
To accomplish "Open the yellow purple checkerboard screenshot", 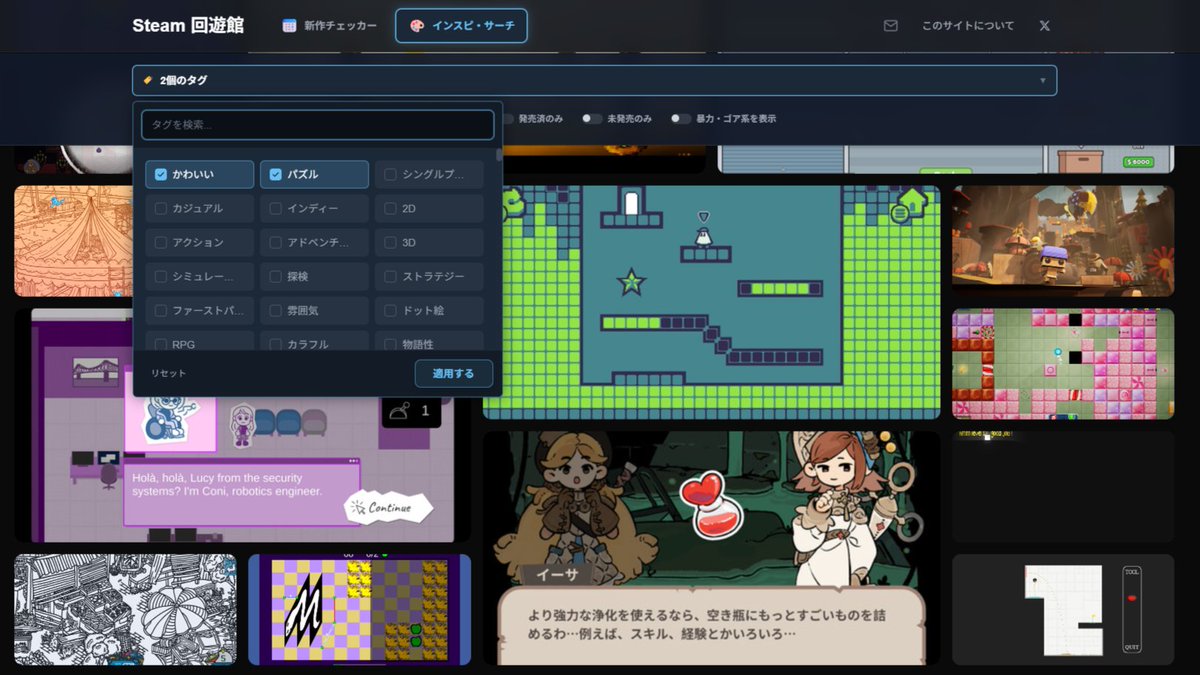I will tap(360, 610).
